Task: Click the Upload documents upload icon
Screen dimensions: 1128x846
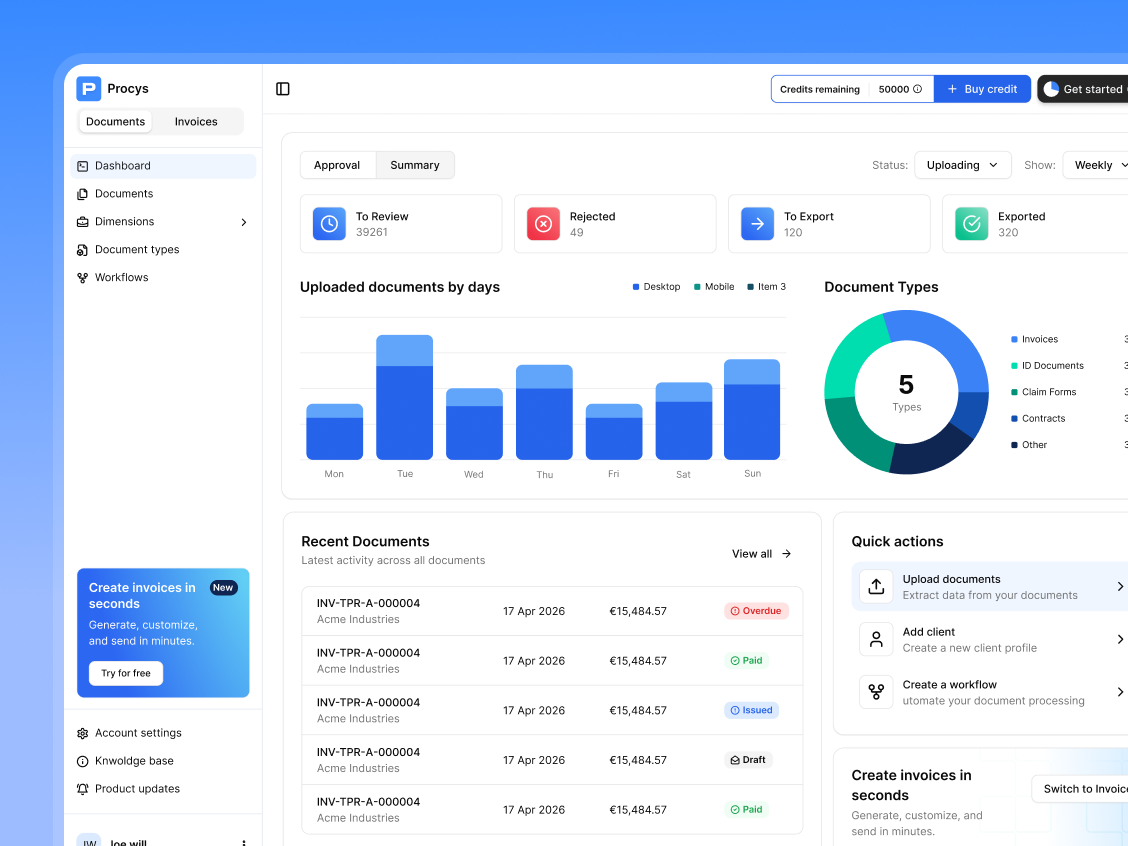Action: [x=876, y=586]
